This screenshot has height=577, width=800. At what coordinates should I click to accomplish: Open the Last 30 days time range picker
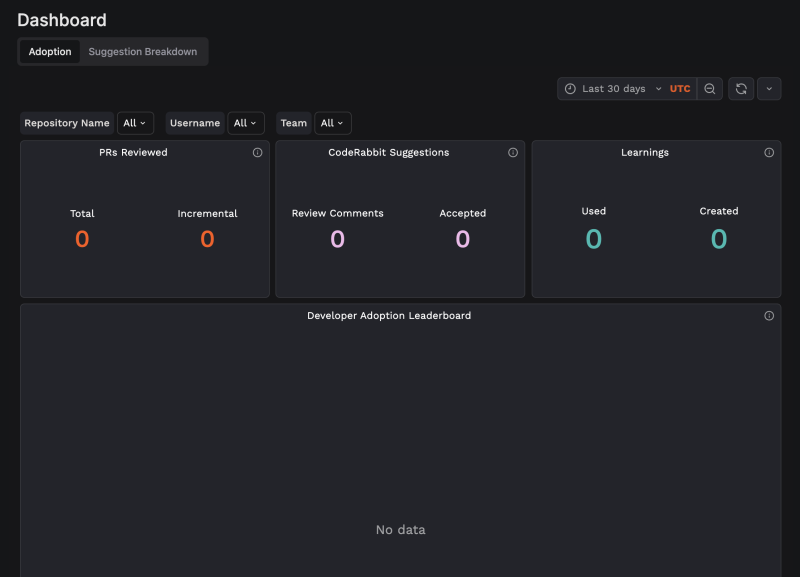click(x=613, y=89)
